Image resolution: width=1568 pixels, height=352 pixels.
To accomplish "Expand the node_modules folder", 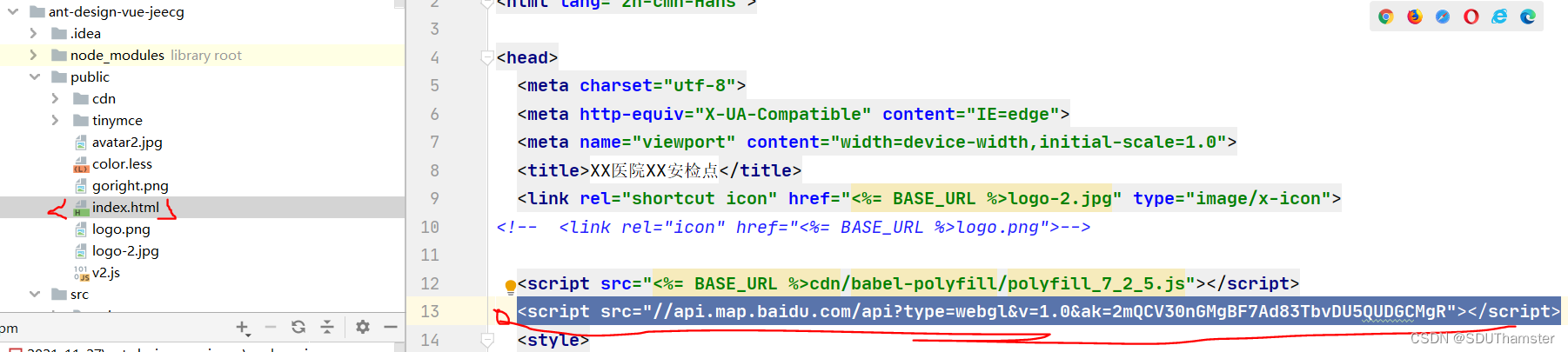I will pos(33,55).
